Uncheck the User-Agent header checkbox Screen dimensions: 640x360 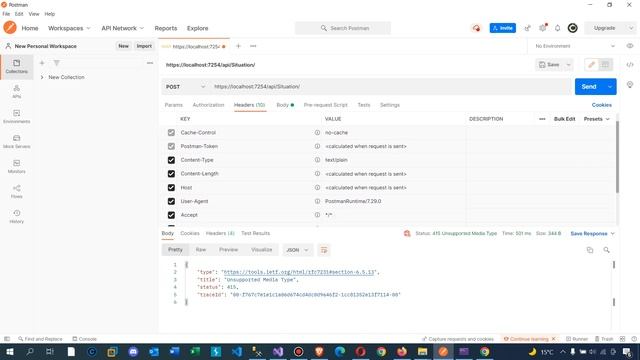pyautogui.click(x=171, y=201)
